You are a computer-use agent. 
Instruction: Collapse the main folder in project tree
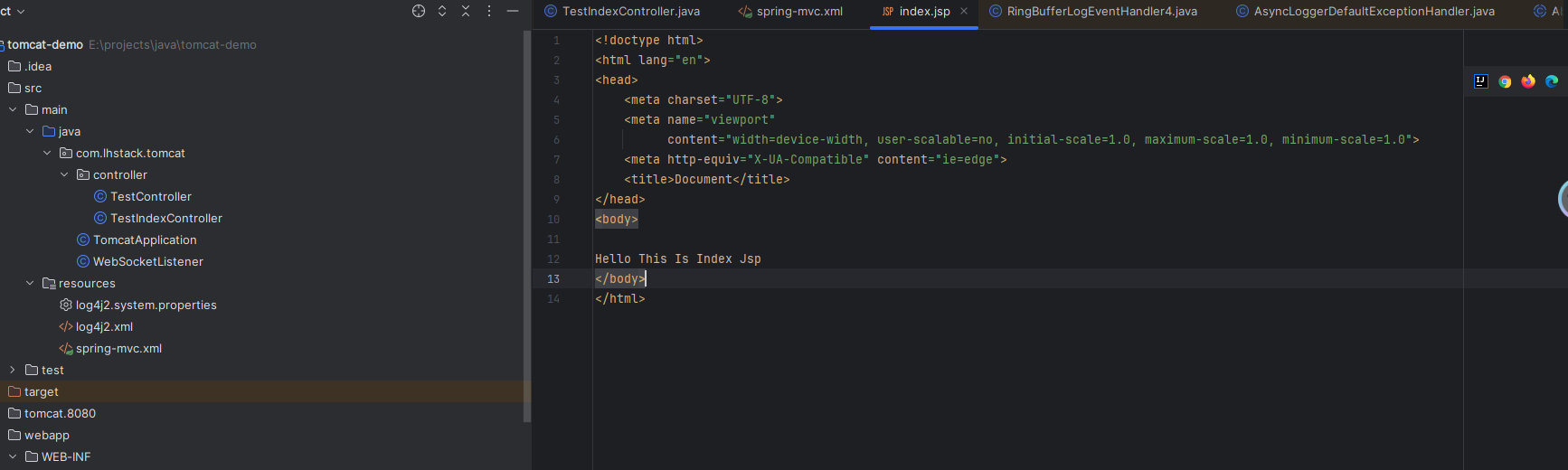[x=13, y=109]
